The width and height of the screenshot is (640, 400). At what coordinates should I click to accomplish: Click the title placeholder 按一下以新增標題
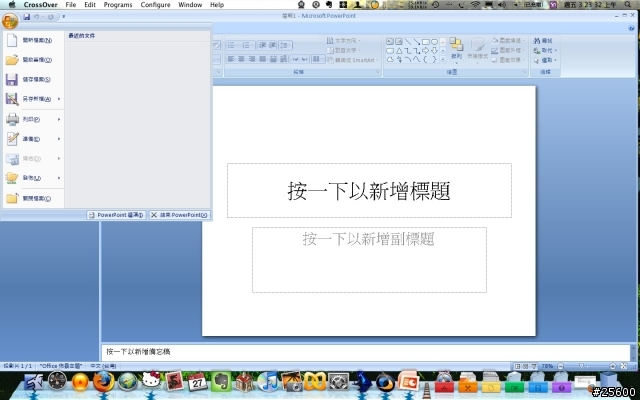369,191
